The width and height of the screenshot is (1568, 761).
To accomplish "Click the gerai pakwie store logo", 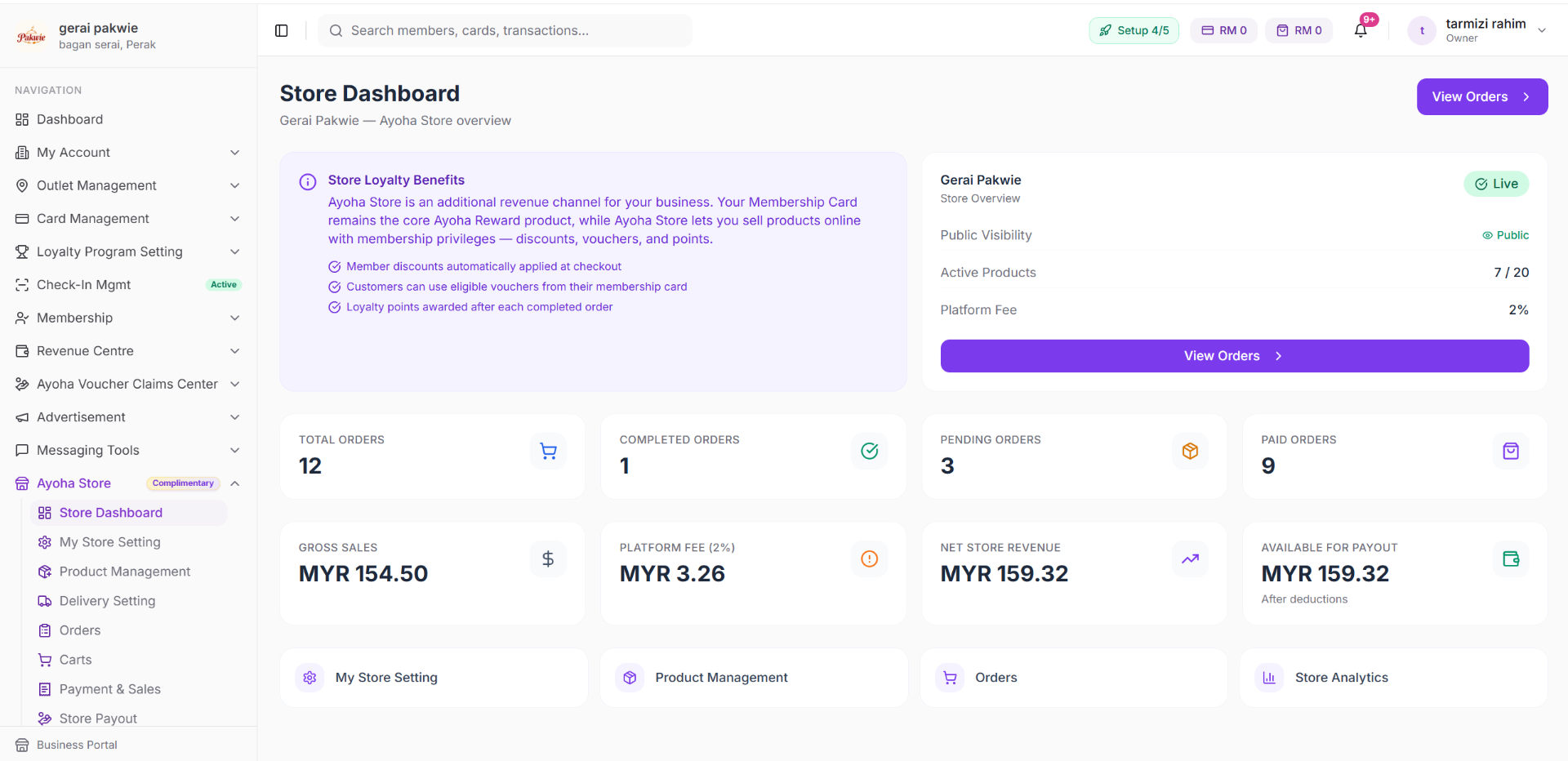I will click(32, 36).
